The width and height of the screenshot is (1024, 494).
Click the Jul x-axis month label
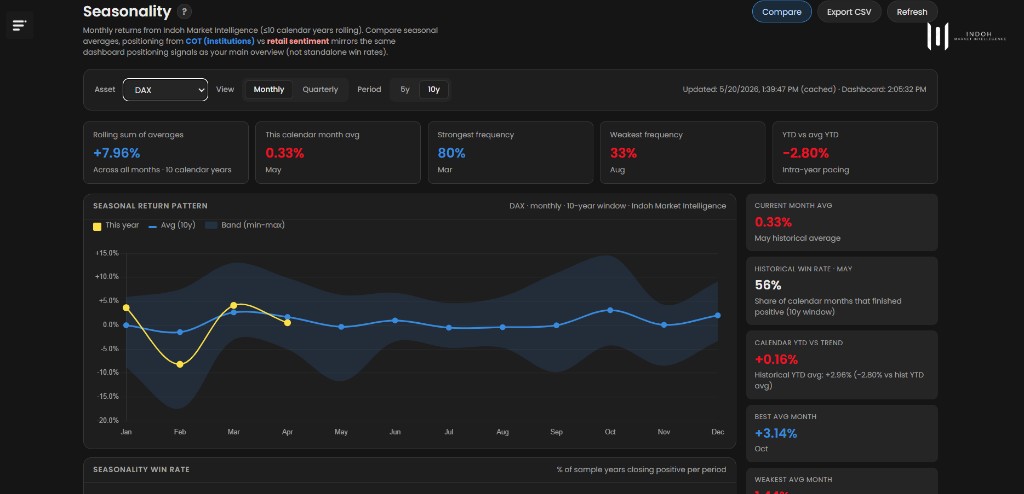pyautogui.click(x=449, y=433)
